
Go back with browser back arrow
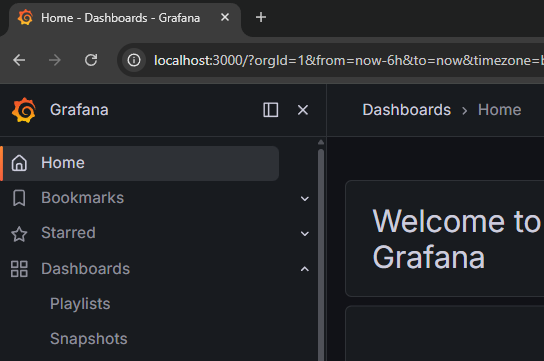pyautogui.click(x=19, y=60)
